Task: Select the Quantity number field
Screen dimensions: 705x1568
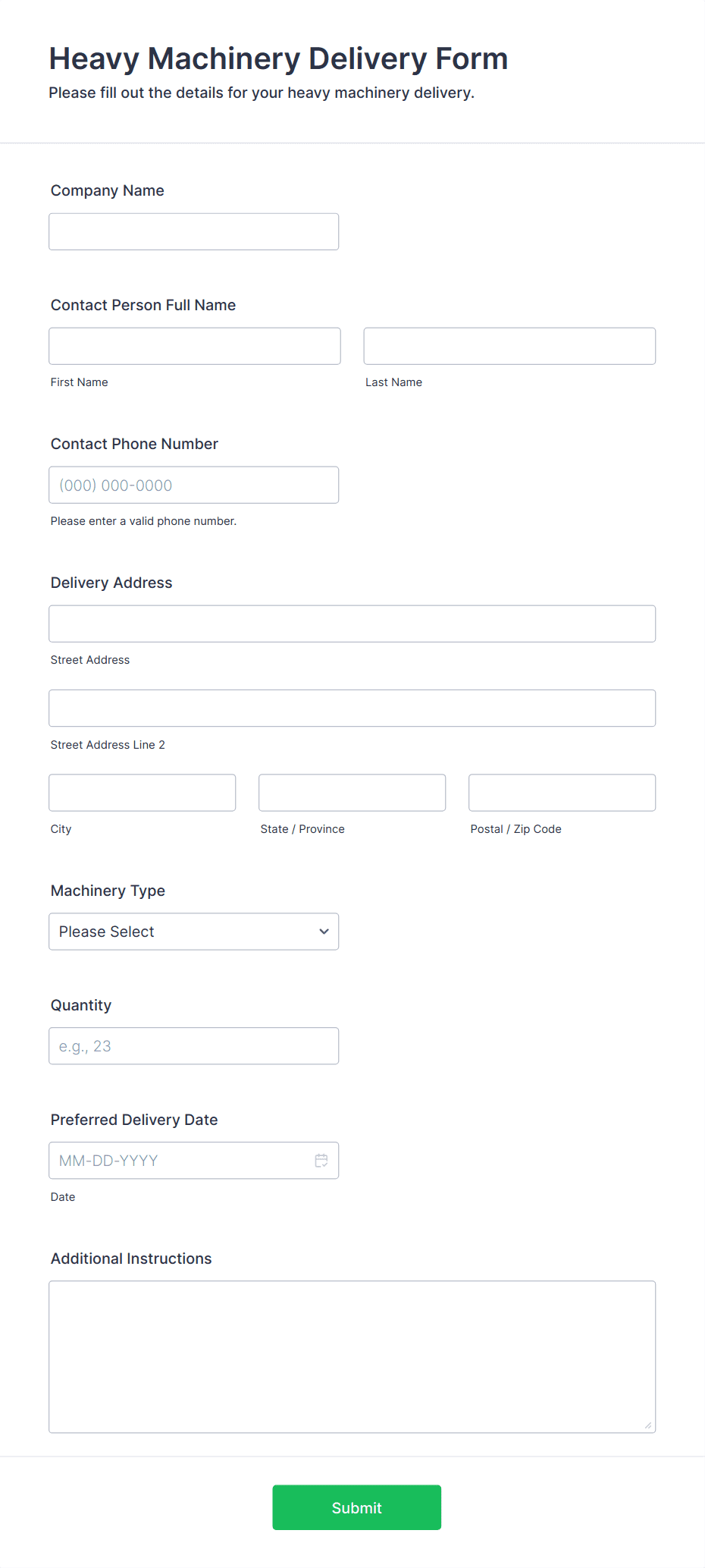Action: 194,1046
